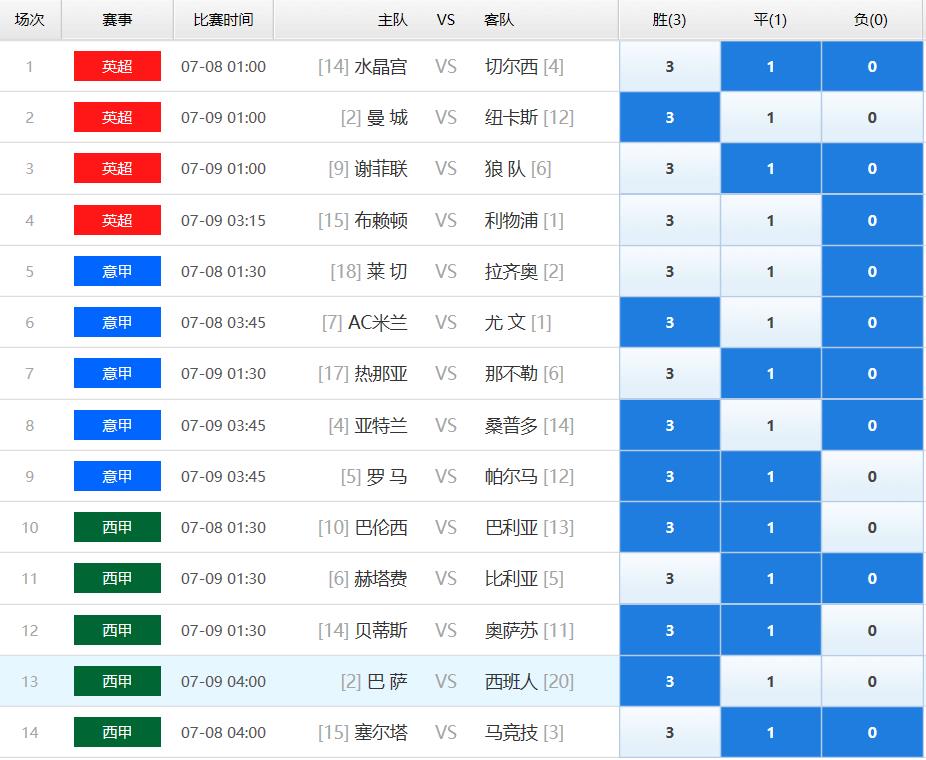Image resolution: width=926 pixels, height=760 pixels.
Task: Click away team 那不勒
Action: pos(511,373)
